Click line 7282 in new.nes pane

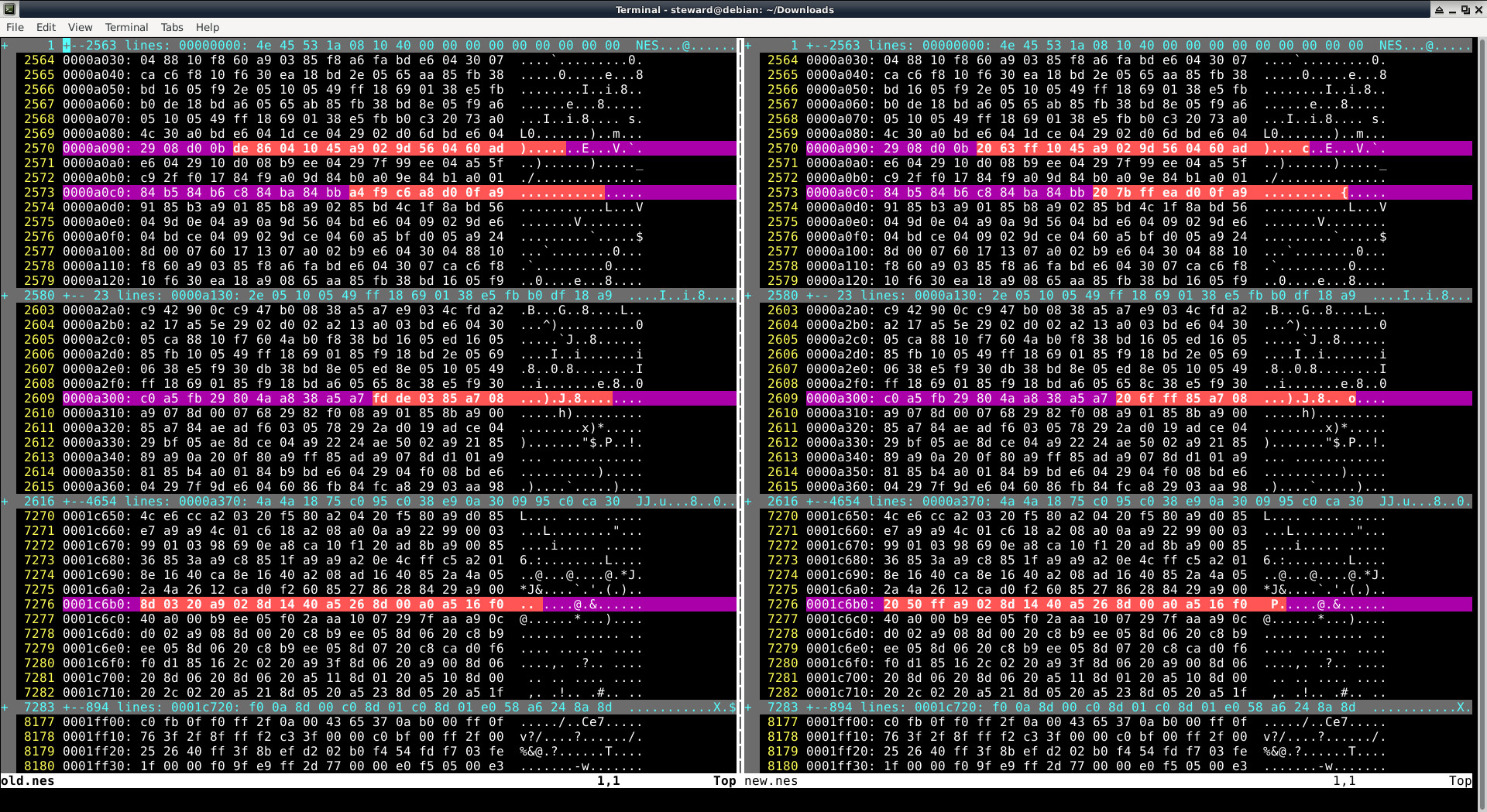tap(1108, 693)
